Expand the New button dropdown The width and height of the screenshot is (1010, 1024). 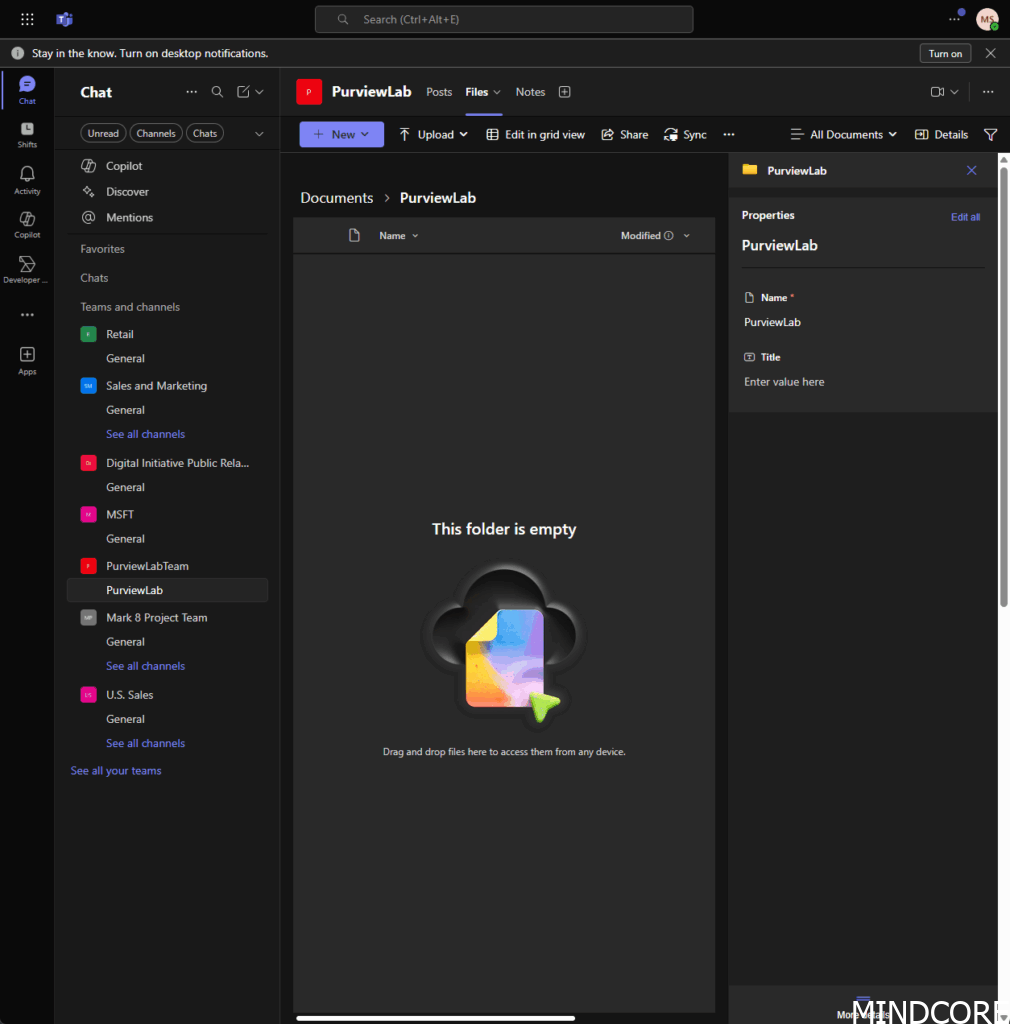[342, 135]
